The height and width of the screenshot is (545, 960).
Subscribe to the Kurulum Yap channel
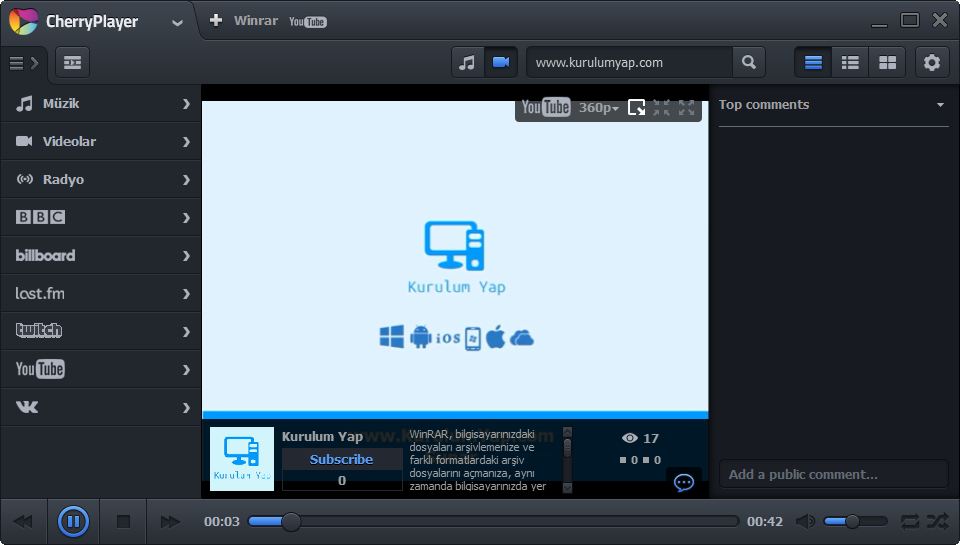[x=342, y=459]
